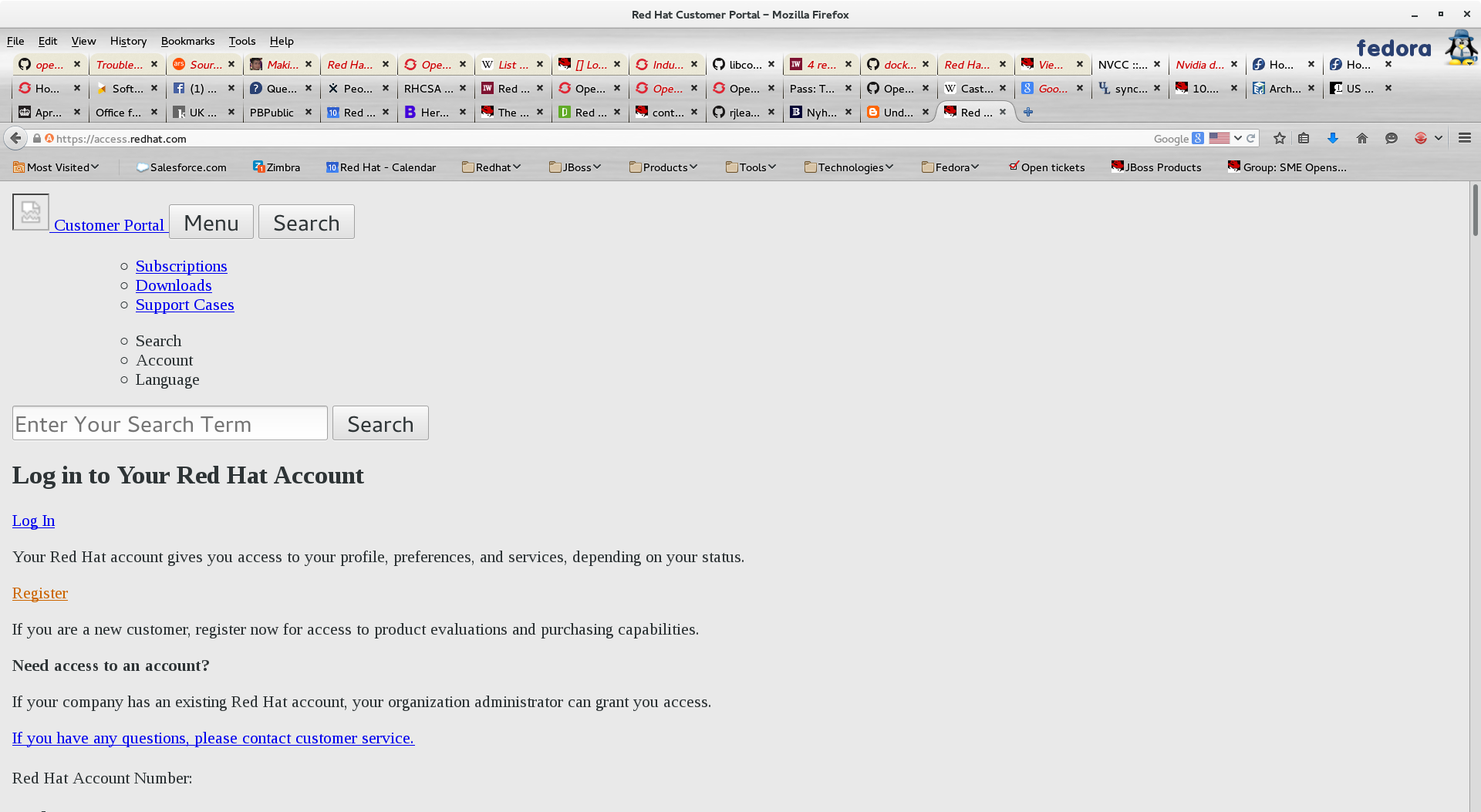Click the Search button beside Menu
The image size is (1481, 812).
[306, 222]
